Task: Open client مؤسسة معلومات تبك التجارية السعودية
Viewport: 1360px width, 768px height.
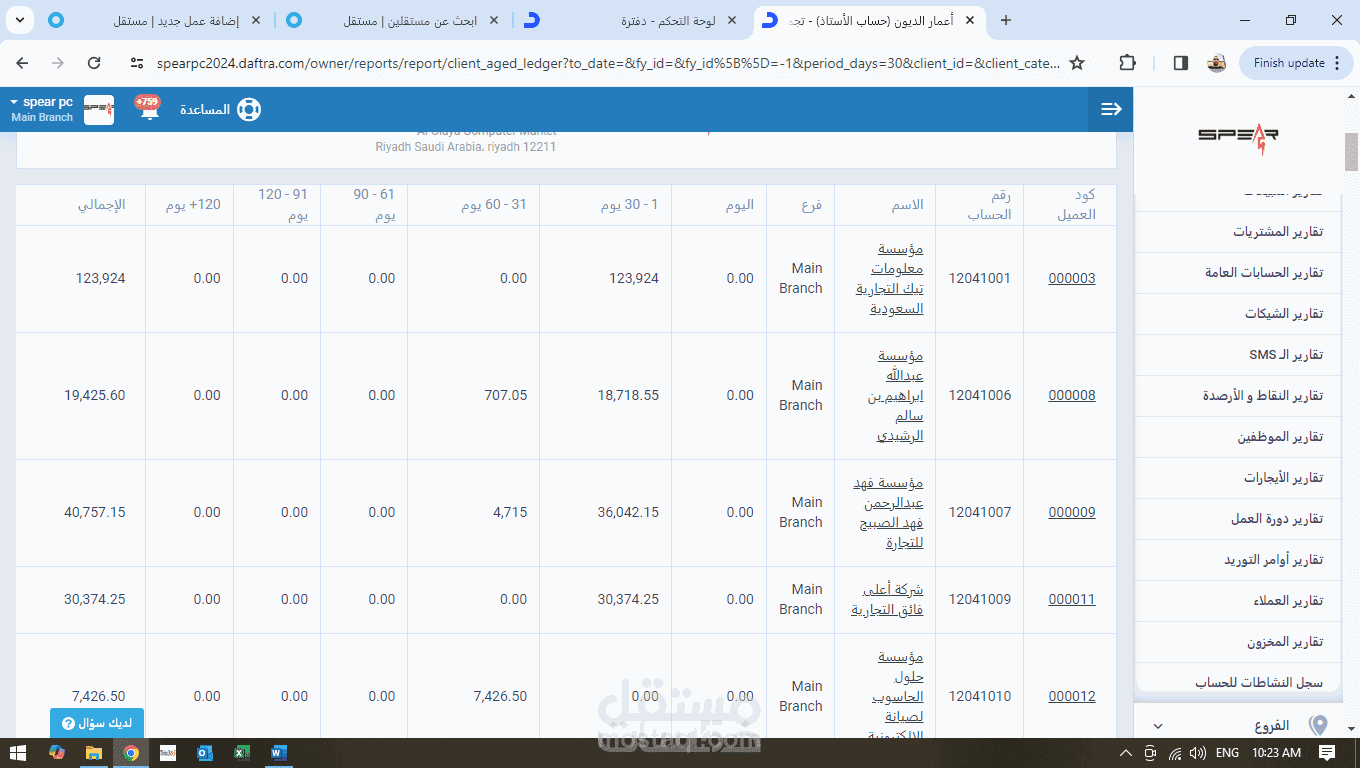Action: pos(889,278)
